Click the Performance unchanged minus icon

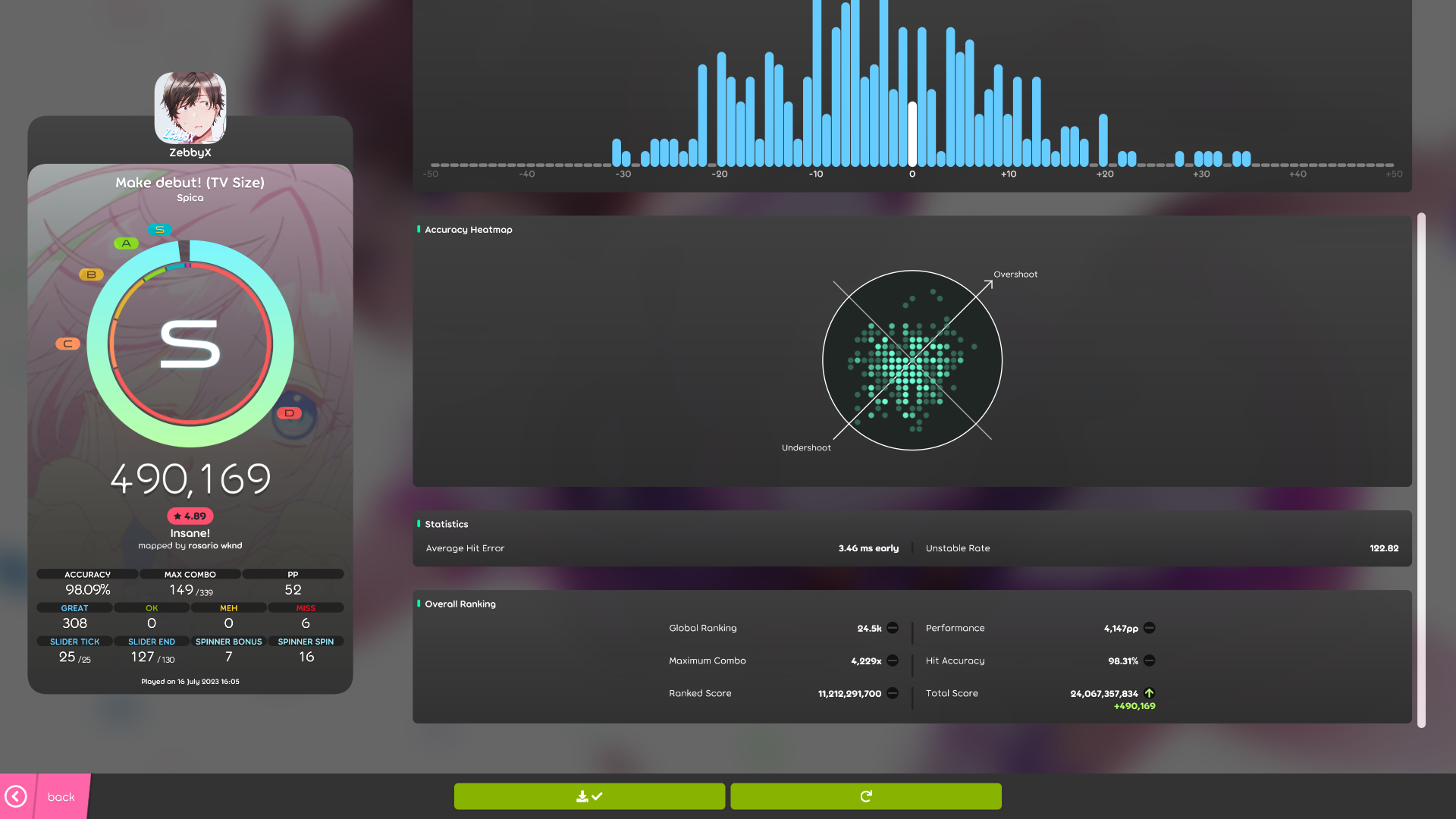click(1149, 628)
